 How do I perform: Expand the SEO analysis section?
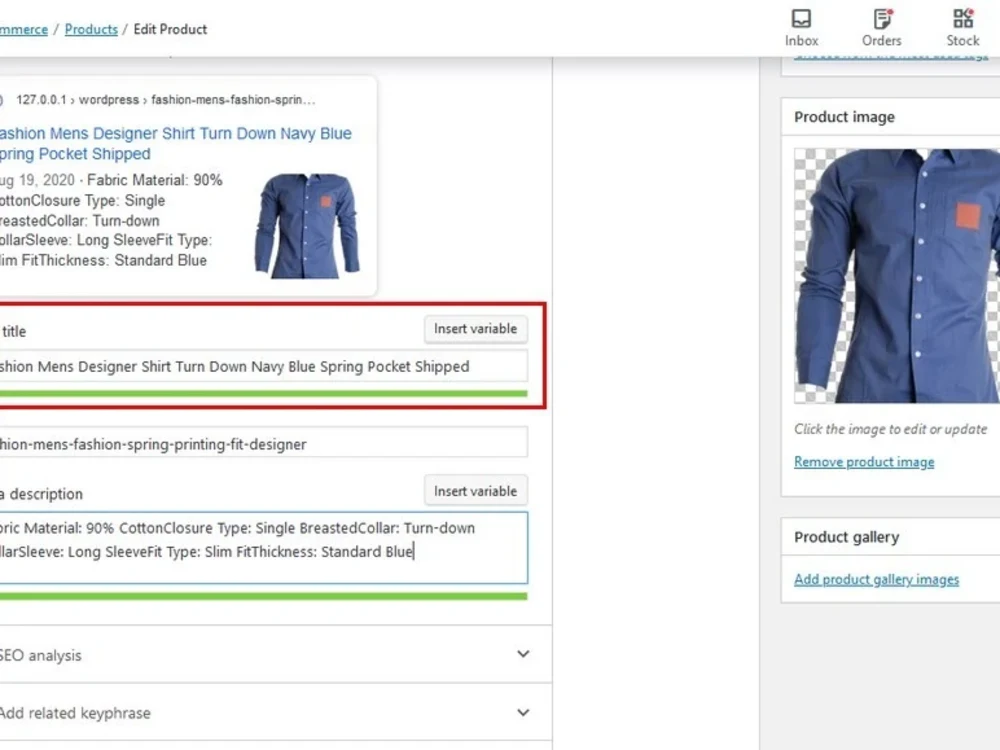275,654
